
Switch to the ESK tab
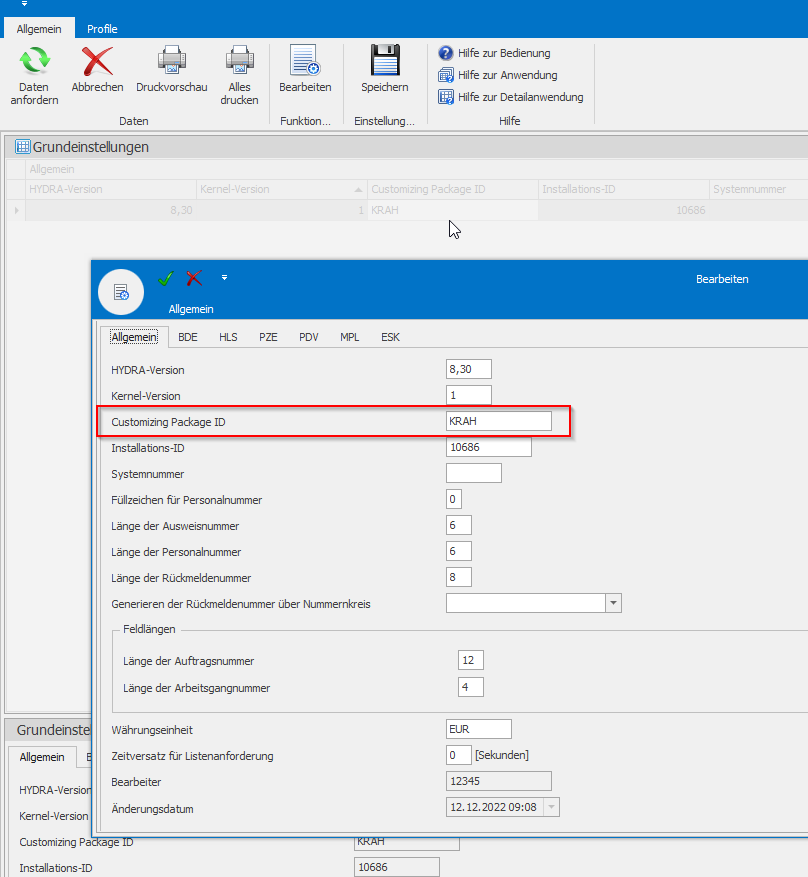coord(390,337)
